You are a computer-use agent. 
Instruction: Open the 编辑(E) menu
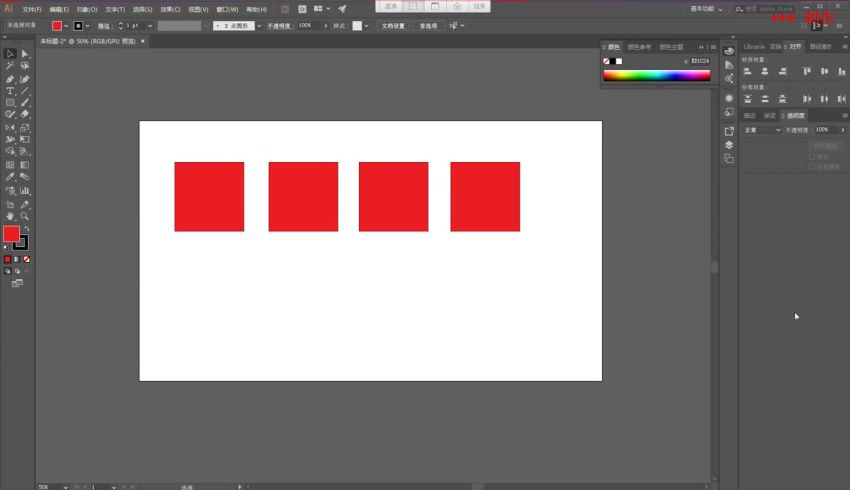[59, 9]
